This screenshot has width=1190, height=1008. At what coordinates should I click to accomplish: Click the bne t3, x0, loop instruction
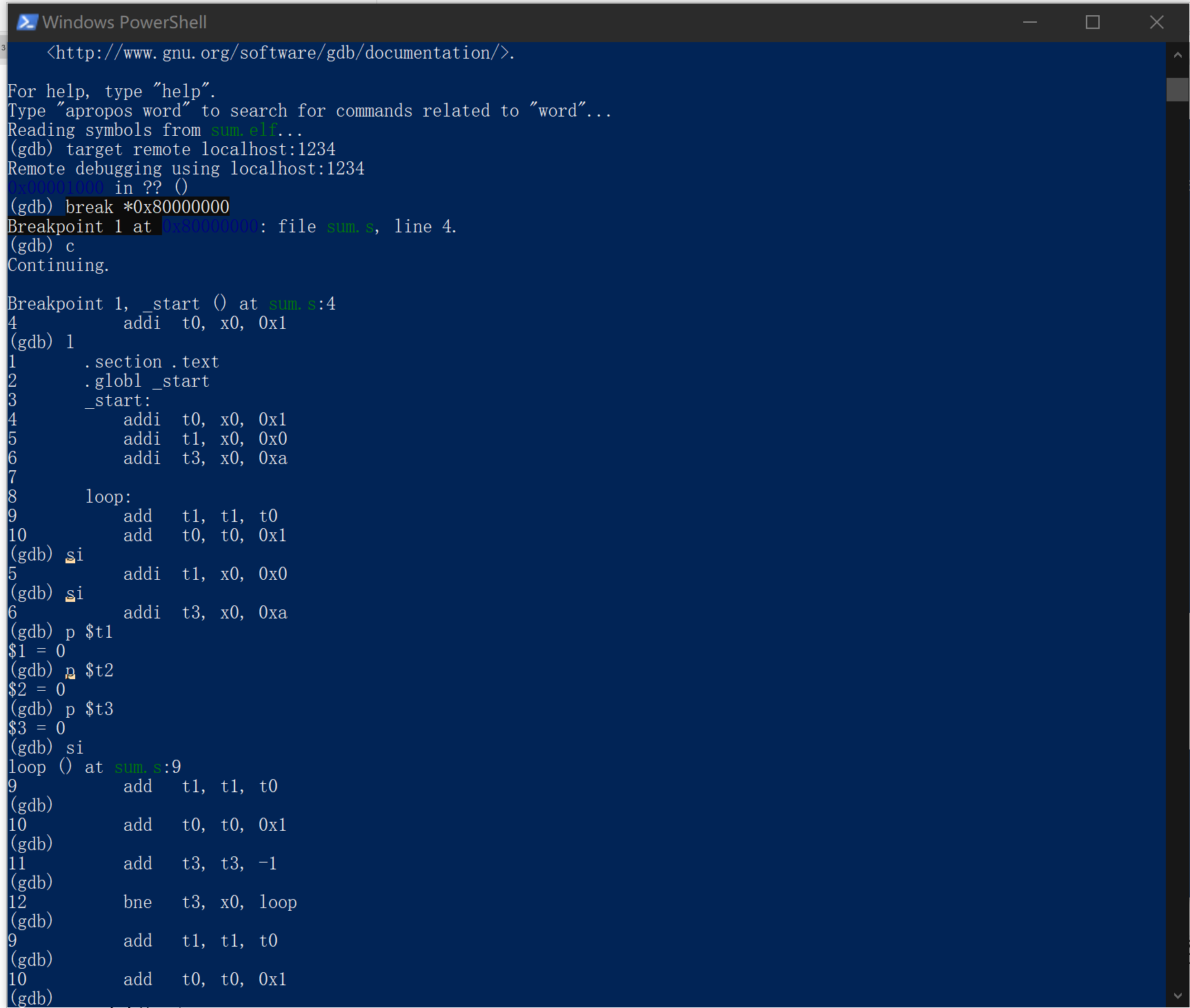click(x=210, y=903)
